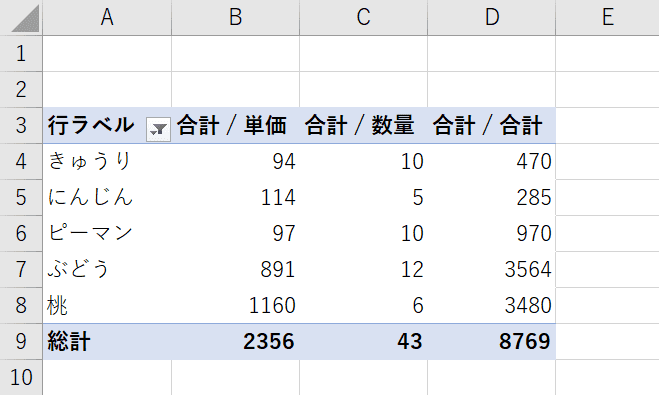Click grand total cell 8769
659x395 pixels.
pyautogui.click(x=492, y=341)
